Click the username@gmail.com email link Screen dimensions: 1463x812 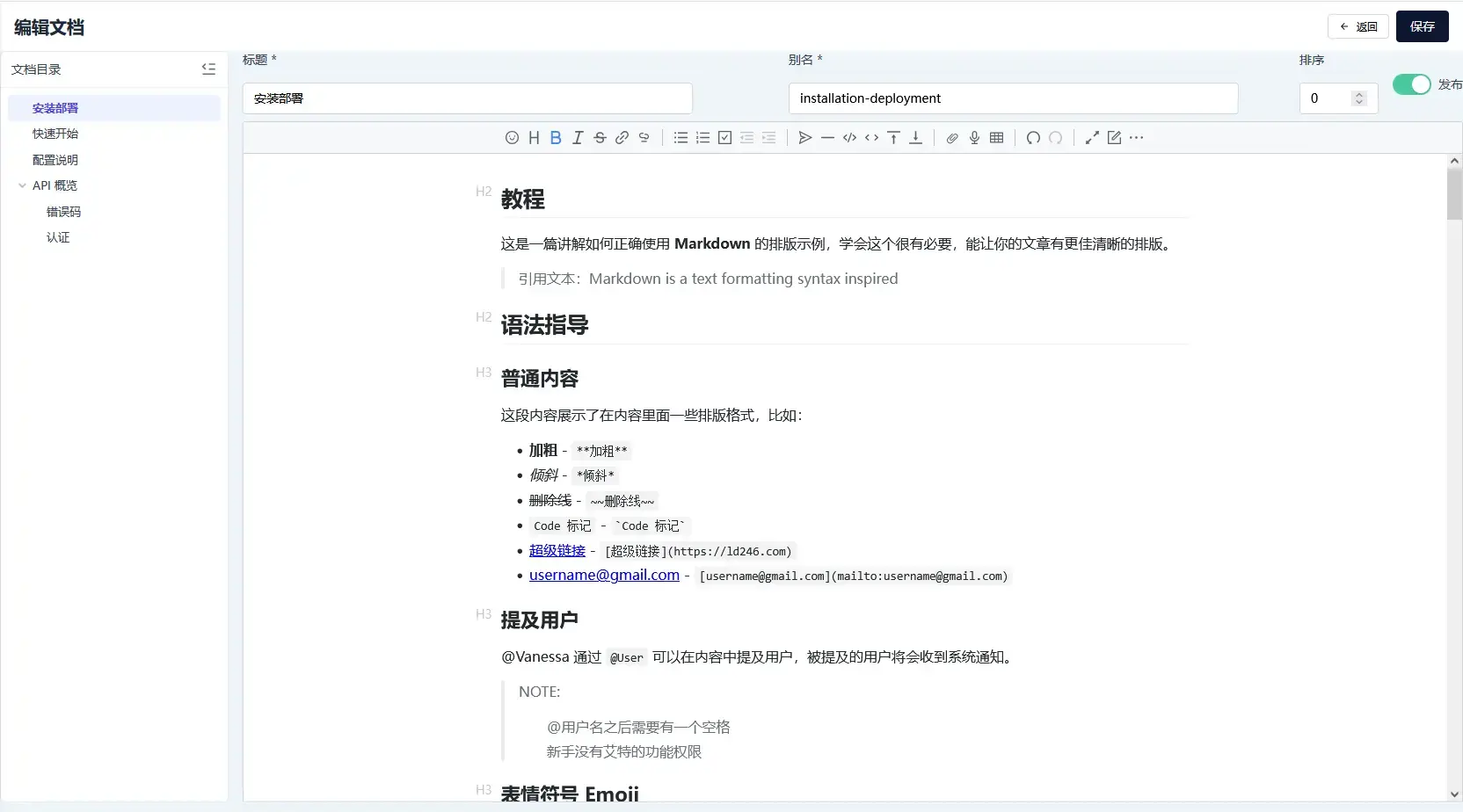604,575
